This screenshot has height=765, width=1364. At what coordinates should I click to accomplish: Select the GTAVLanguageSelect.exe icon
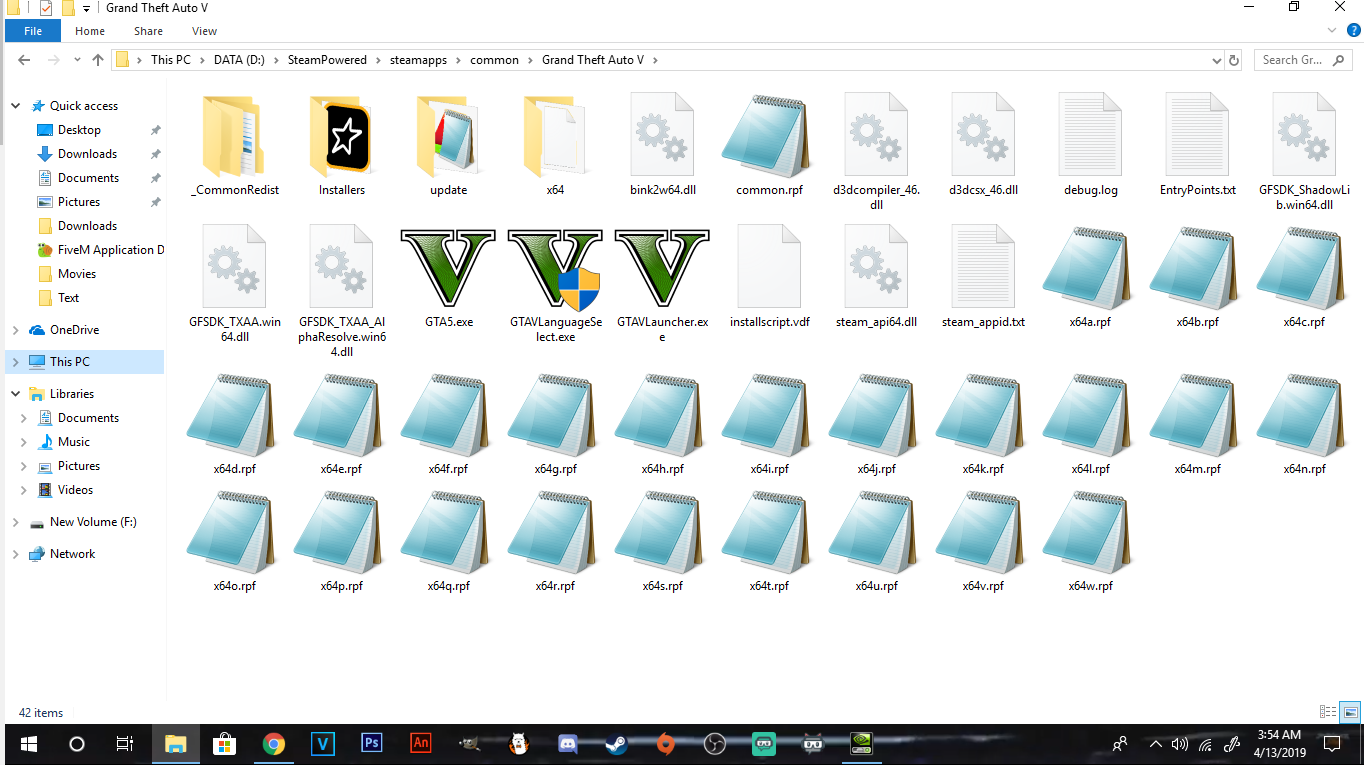pyautogui.click(x=555, y=268)
